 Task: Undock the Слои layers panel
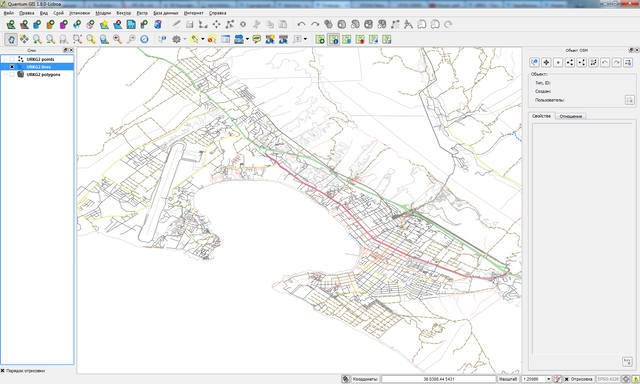pos(65,50)
